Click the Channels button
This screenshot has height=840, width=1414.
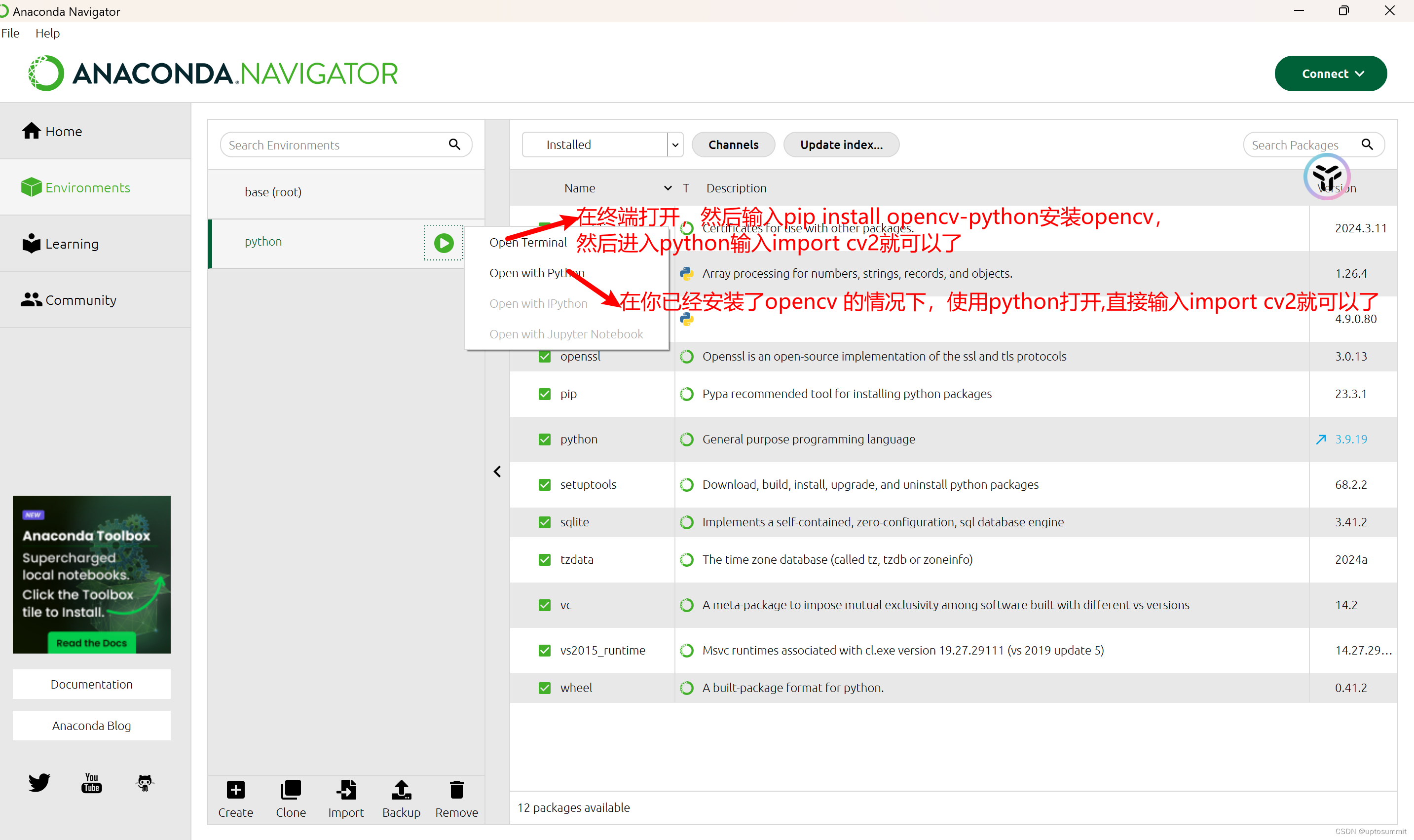click(733, 145)
